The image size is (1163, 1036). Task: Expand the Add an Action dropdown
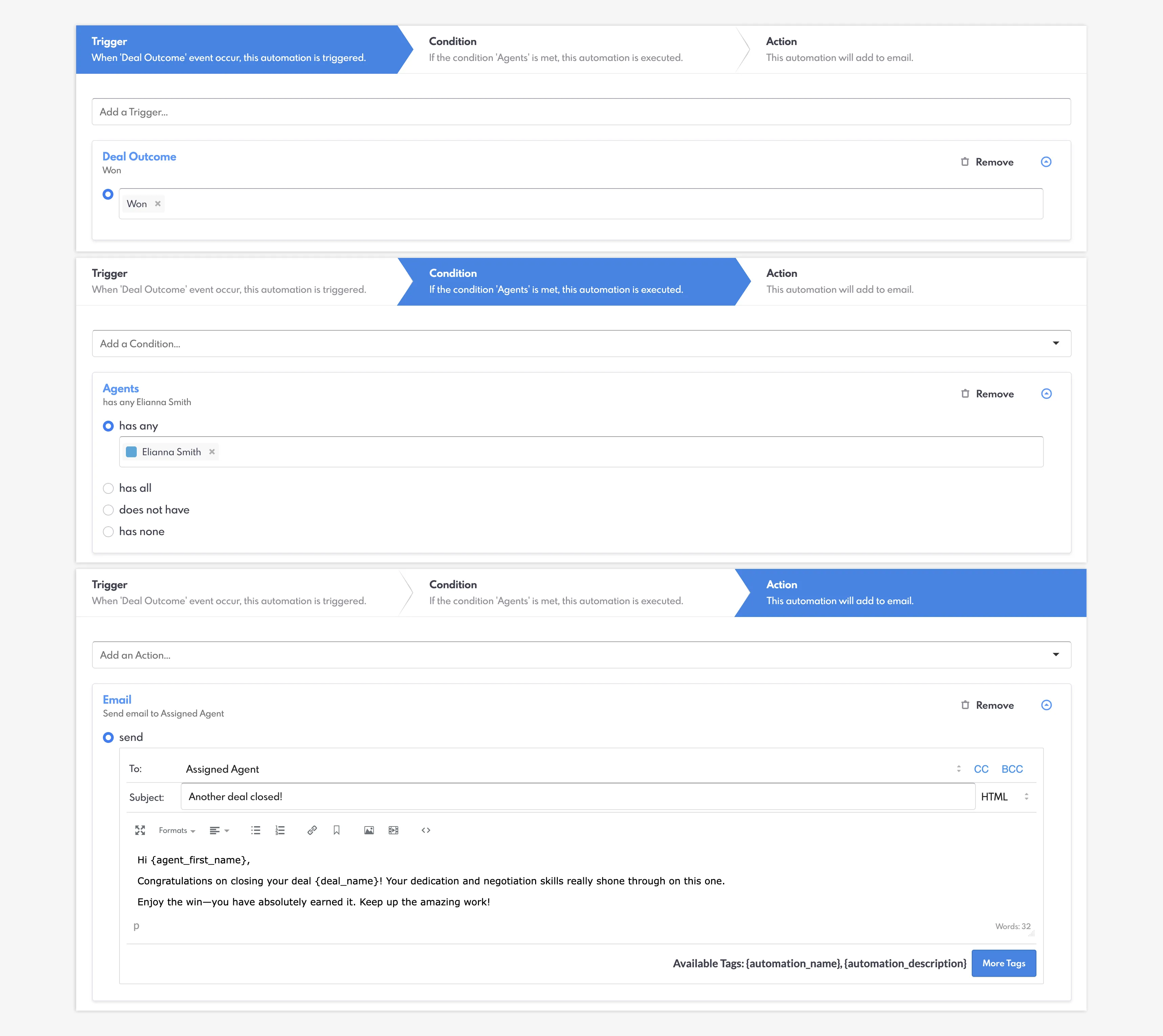[581, 655]
